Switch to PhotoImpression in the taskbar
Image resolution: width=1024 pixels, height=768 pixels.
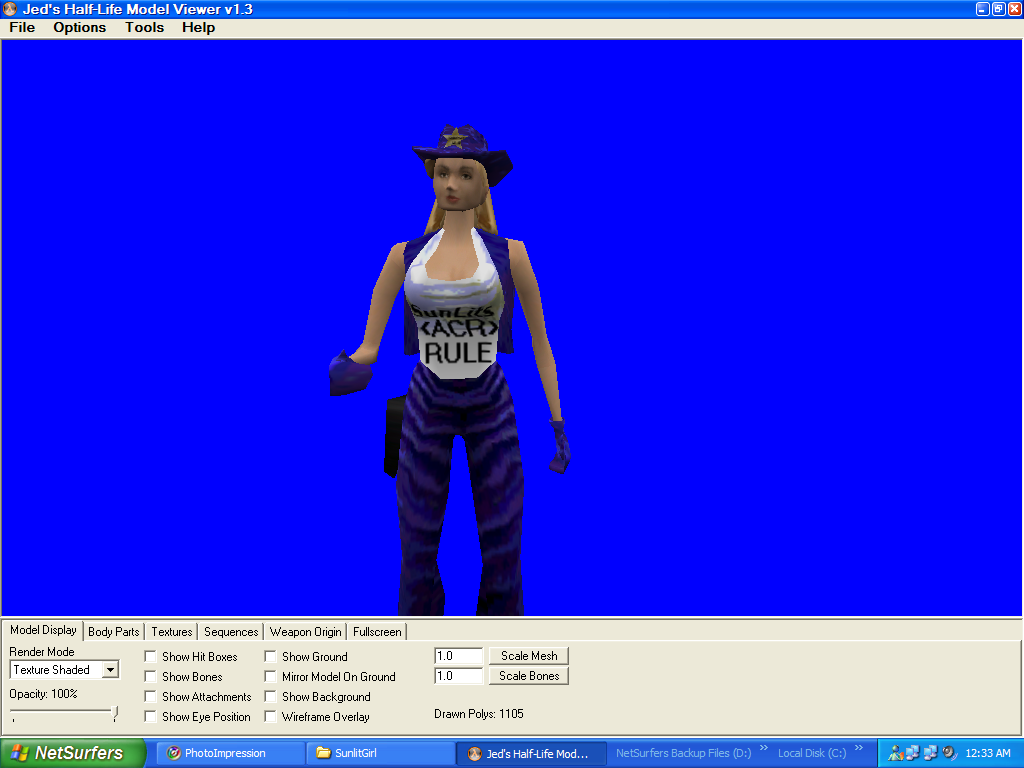(231, 753)
